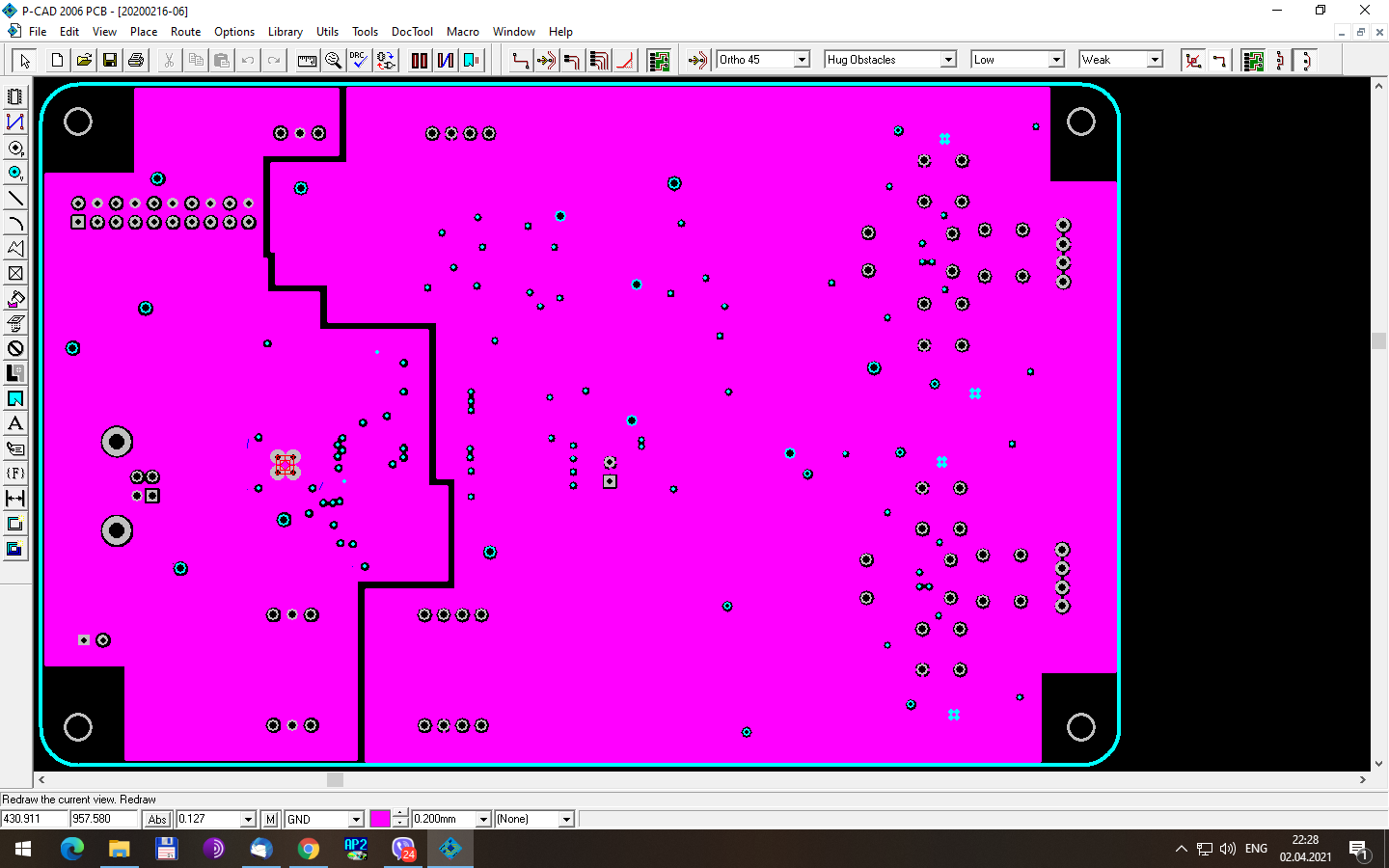Open the Utils menu
The image size is (1389, 868).
point(328,32)
